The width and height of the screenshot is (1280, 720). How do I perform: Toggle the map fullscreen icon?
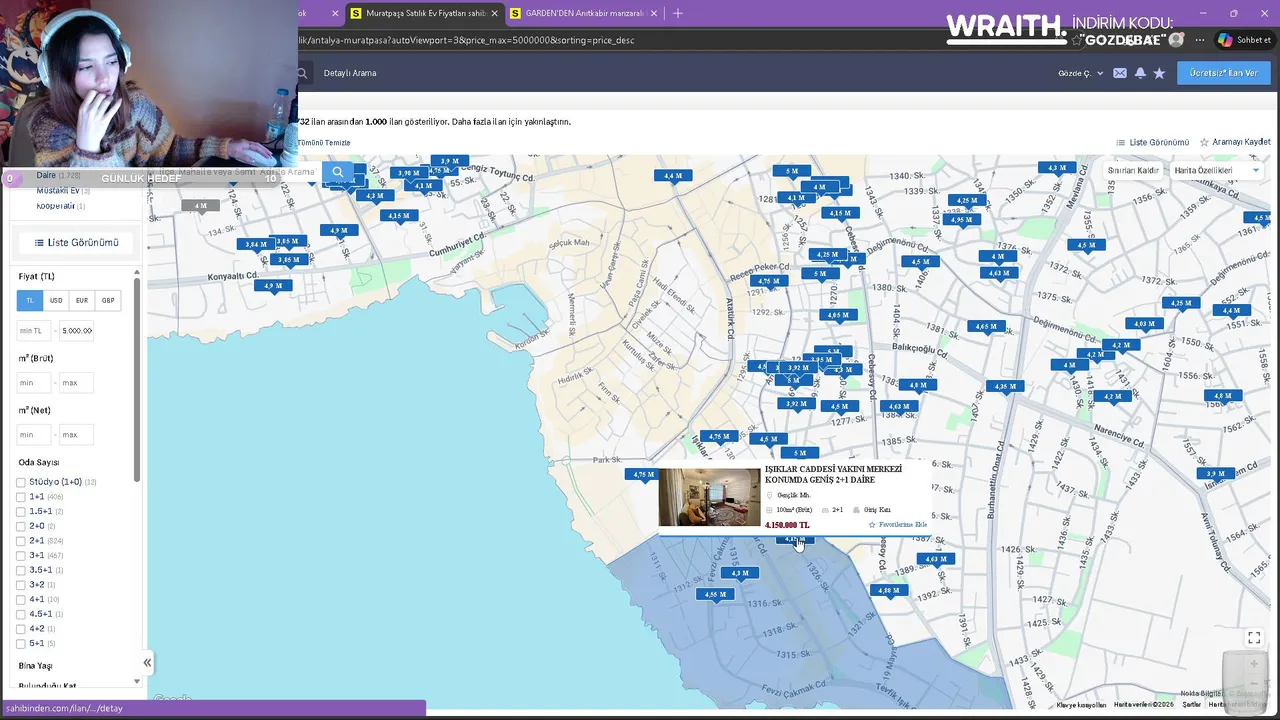point(1254,637)
